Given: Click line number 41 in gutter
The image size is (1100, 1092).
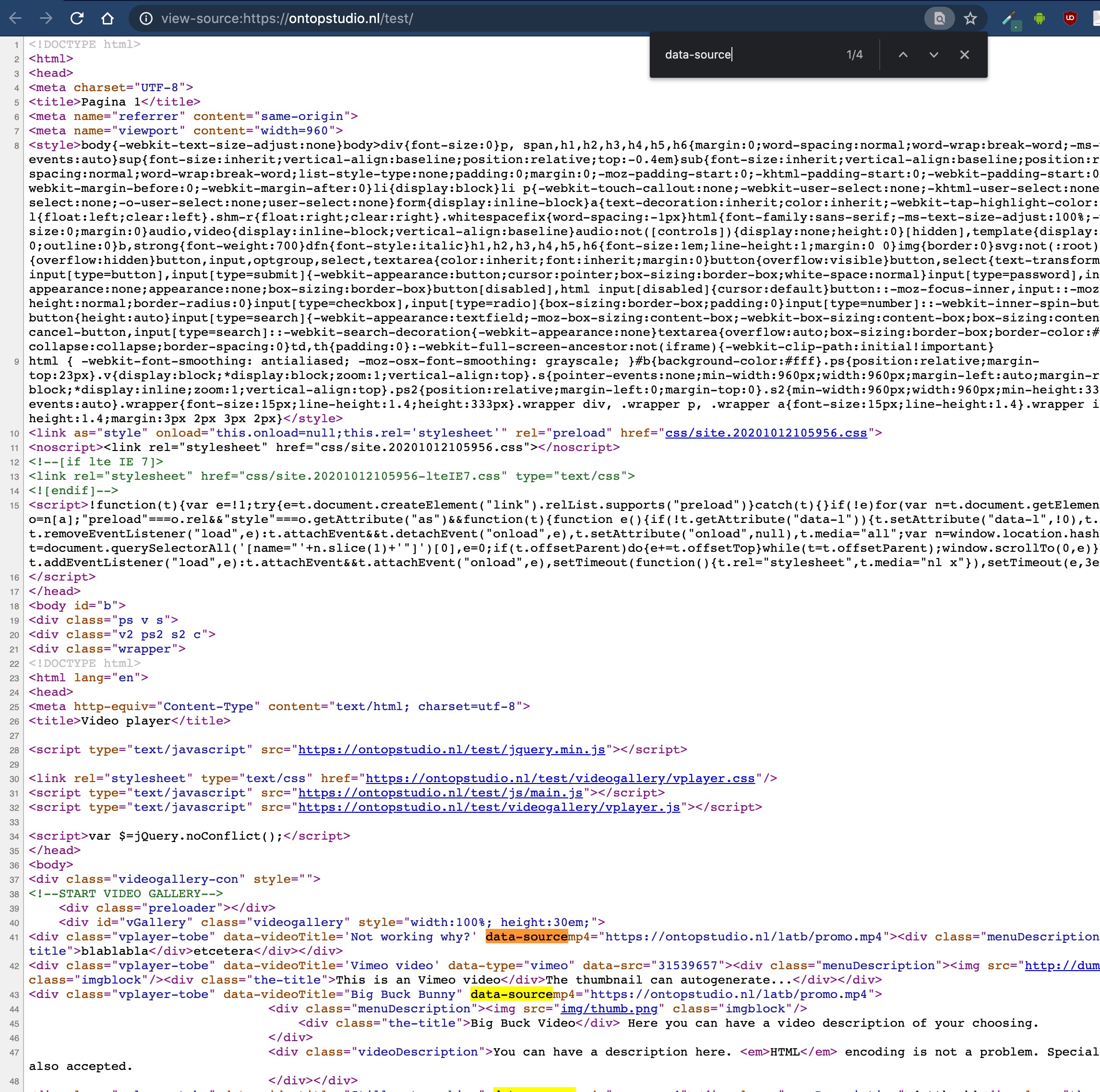Looking at the screenshot, I should coord(14,937).
